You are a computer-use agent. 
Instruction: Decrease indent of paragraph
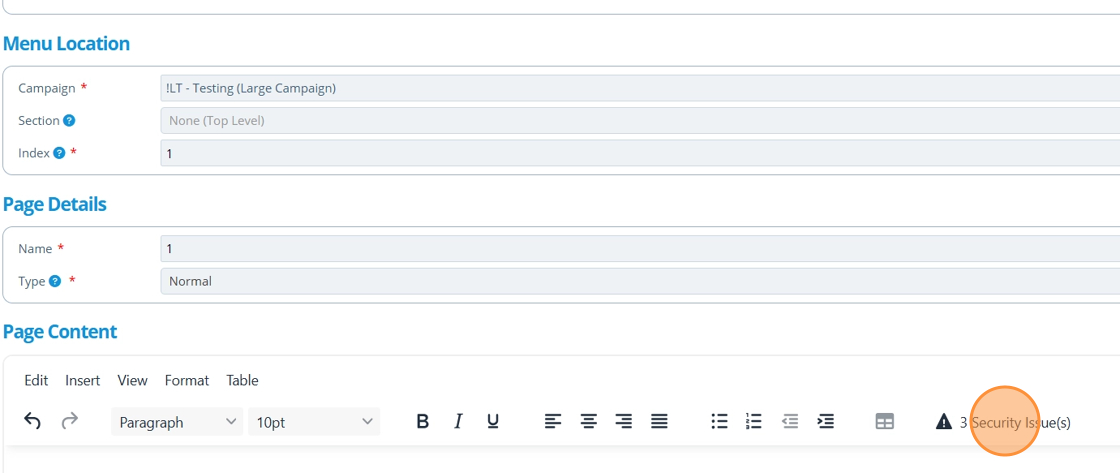[790, 422]
